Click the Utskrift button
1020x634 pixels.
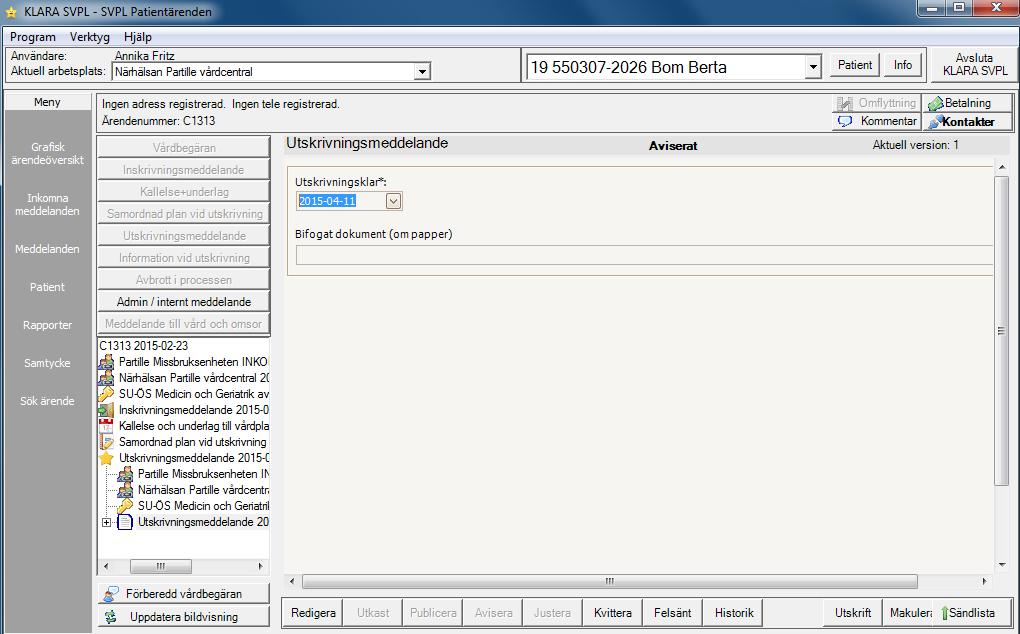[853, 613]
